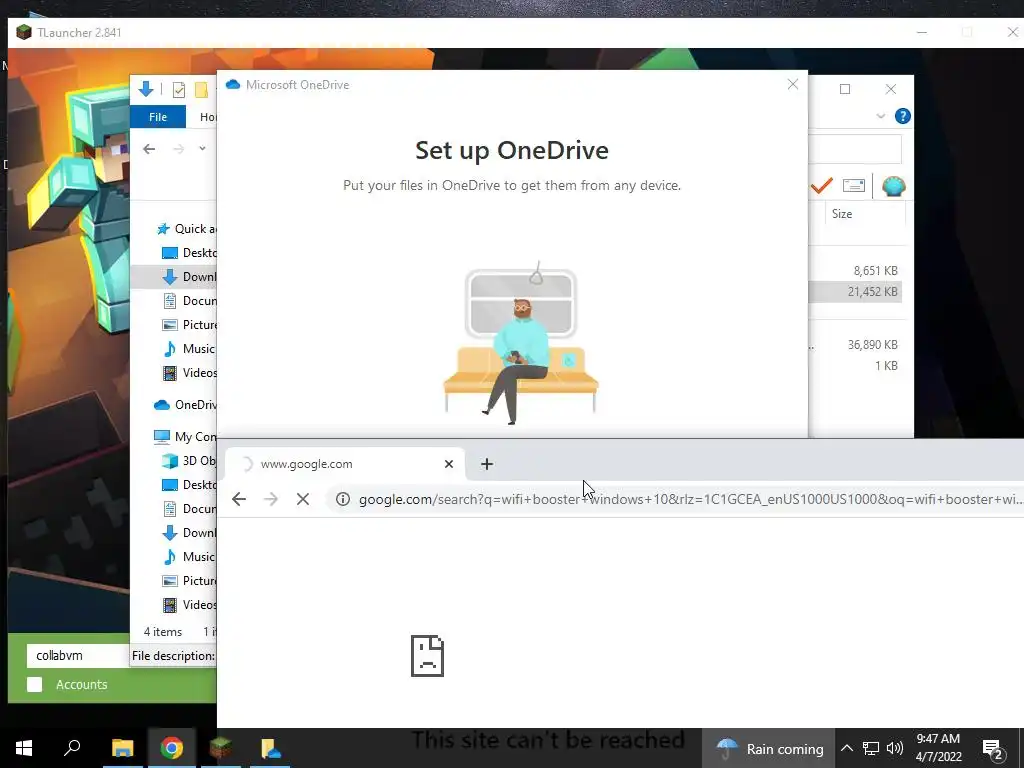Close the www.google.com Chrome tab
This screenshot has width=1024, height=768.
(449, 464)
